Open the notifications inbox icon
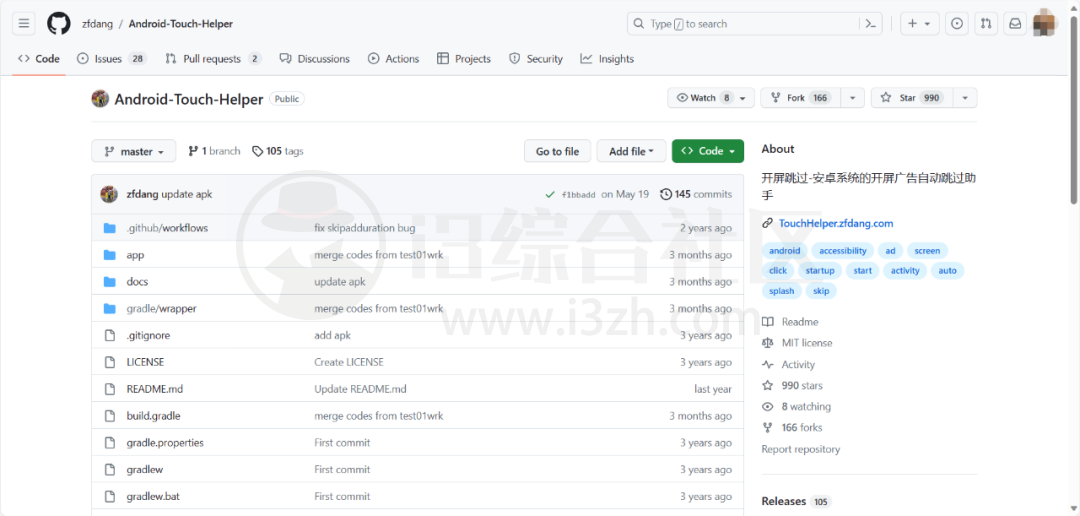 tap(1015, 23)
